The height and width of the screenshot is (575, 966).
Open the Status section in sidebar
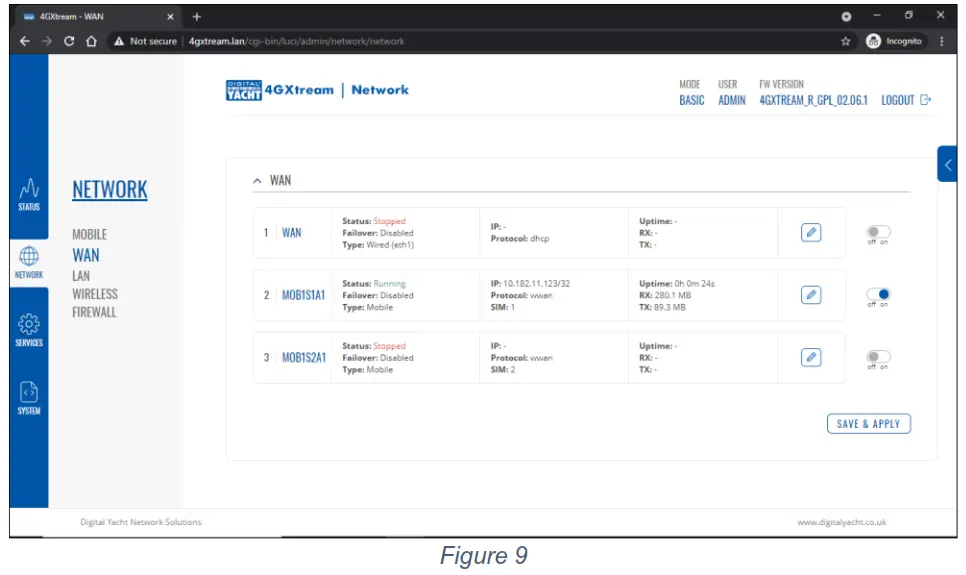click(x=29, y=194)
